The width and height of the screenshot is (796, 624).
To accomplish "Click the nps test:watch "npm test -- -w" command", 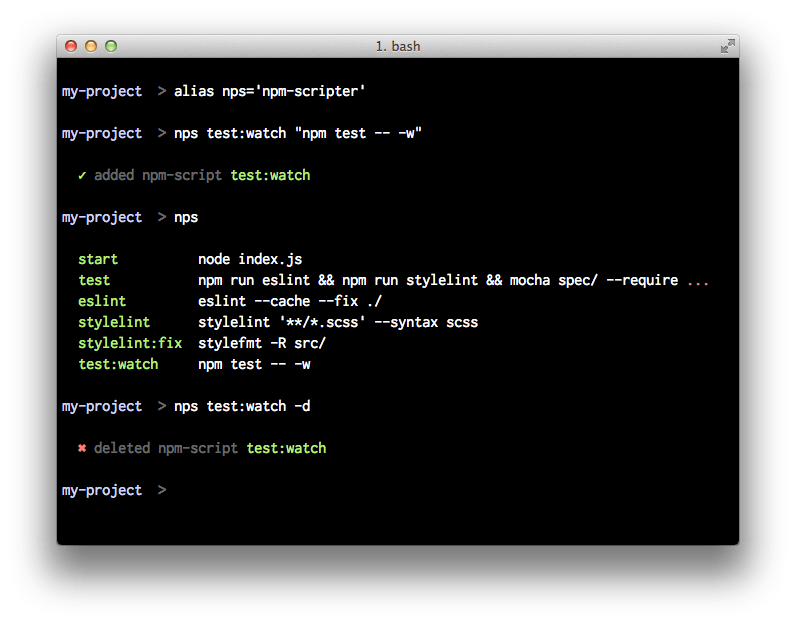I will point(298,134).
